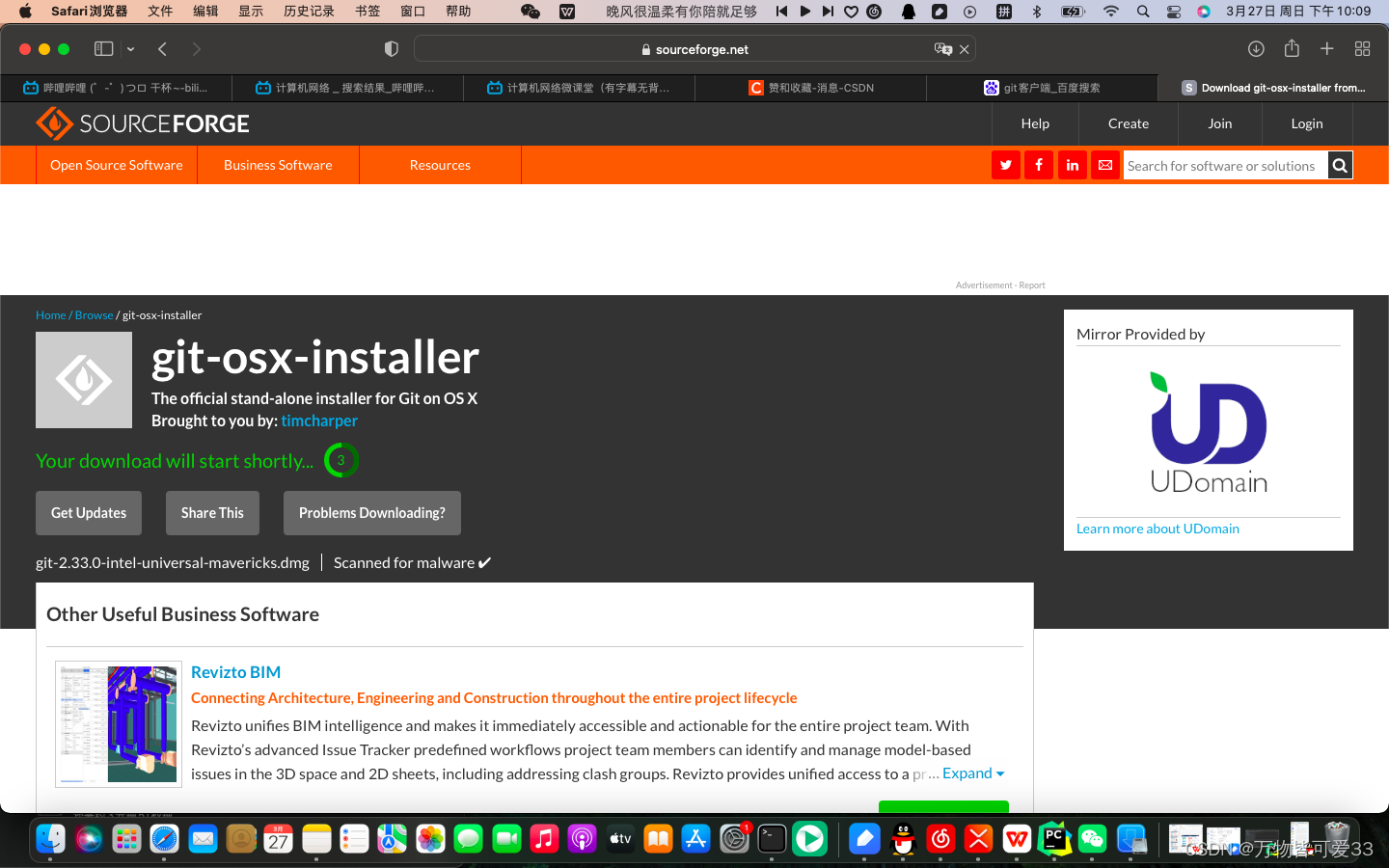
Task: Switch to the 计算机网络 搜索结果 tab
Action: [347, 88]
